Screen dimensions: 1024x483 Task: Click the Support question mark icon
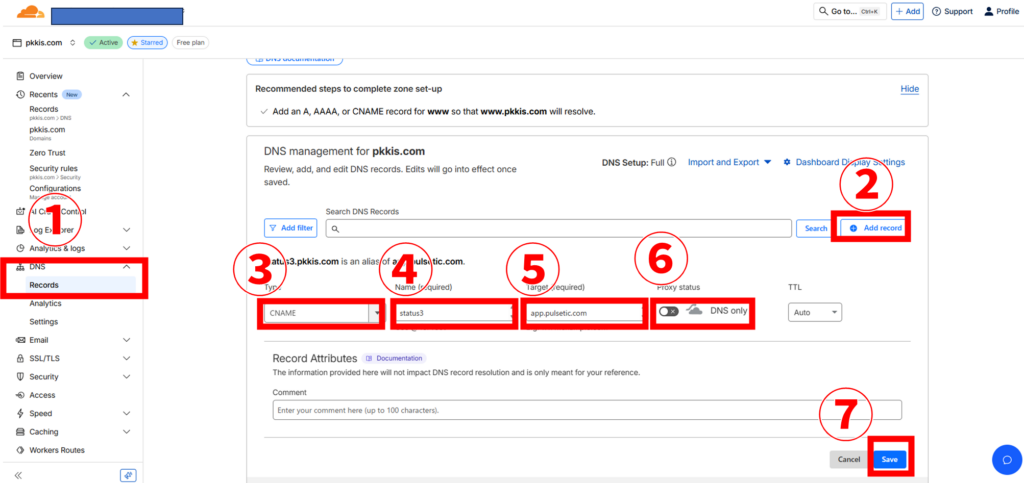coord(936,12)
